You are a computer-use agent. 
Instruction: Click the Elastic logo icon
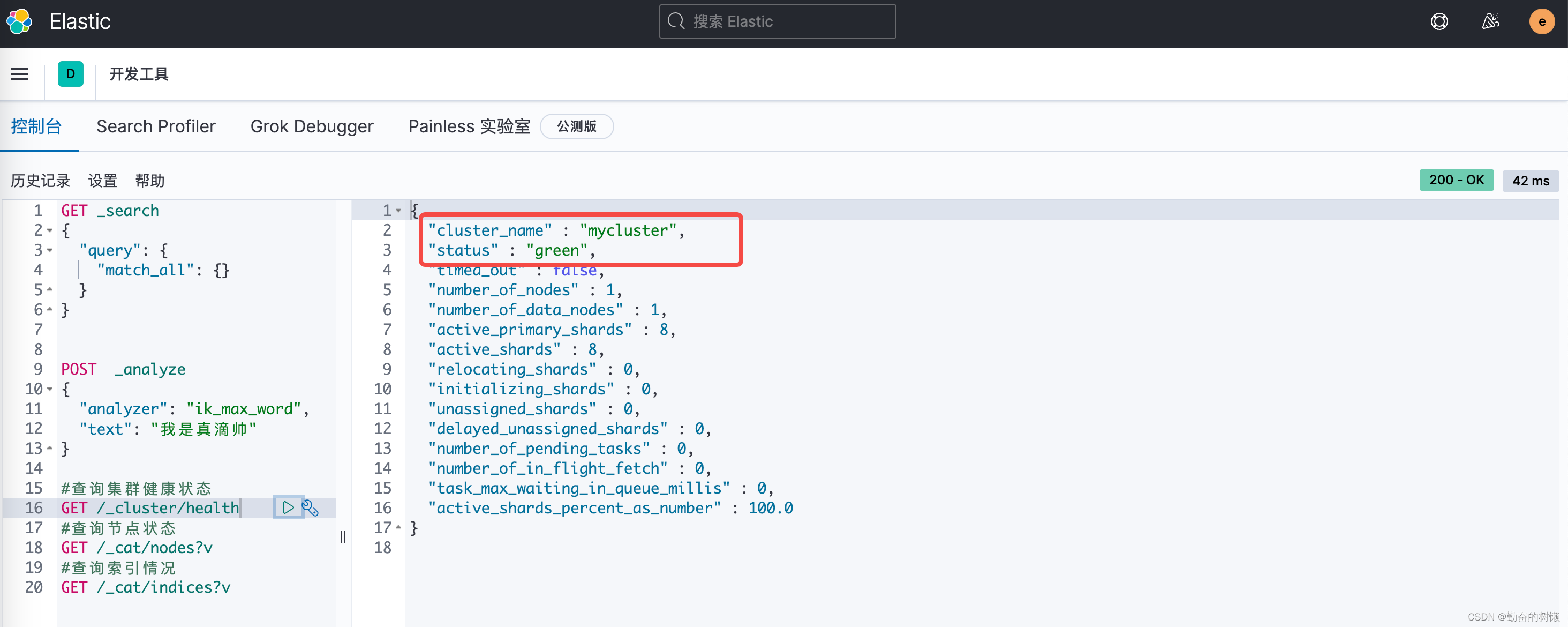tap(19, 21)
